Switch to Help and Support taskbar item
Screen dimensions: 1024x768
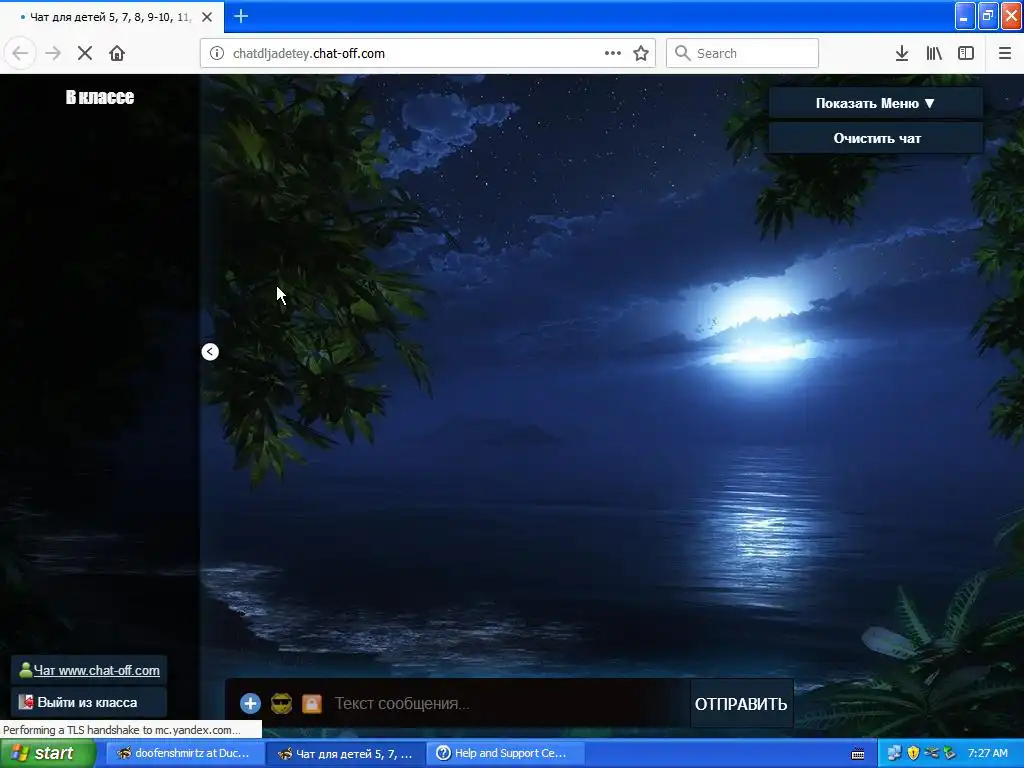(505, 753)
